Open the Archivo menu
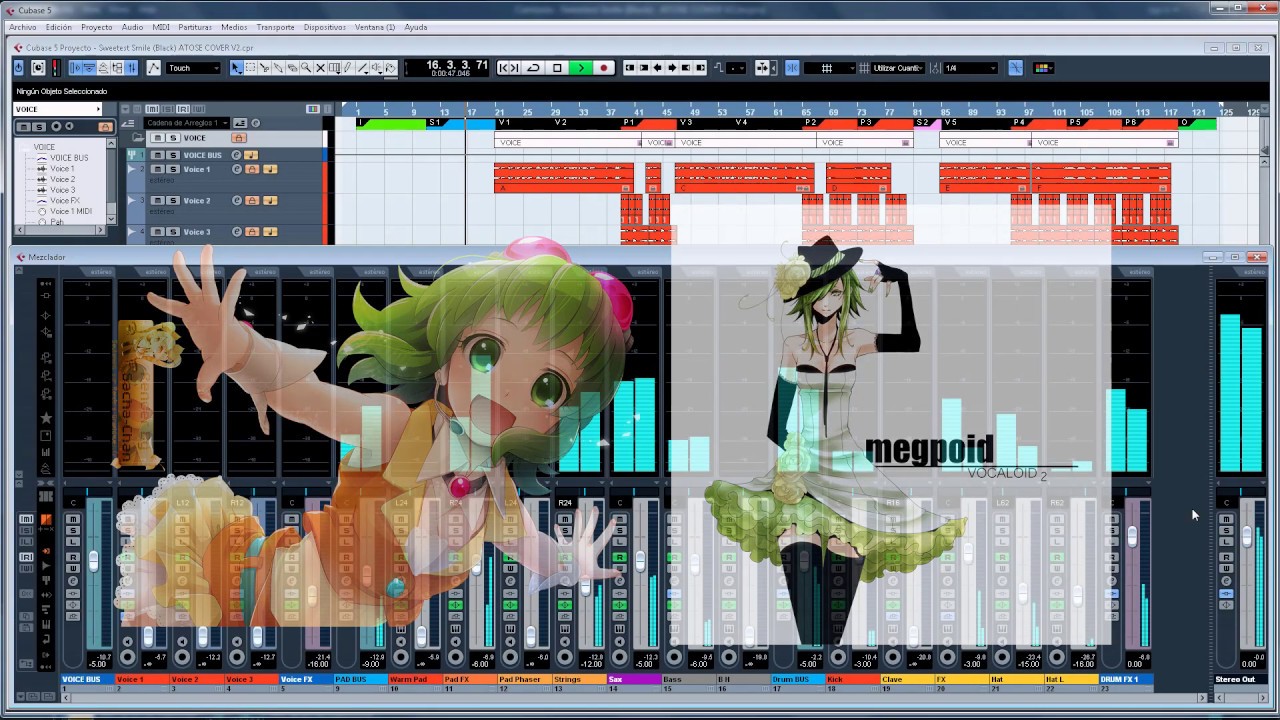The image size is (1280, 720). coord(22,27)
